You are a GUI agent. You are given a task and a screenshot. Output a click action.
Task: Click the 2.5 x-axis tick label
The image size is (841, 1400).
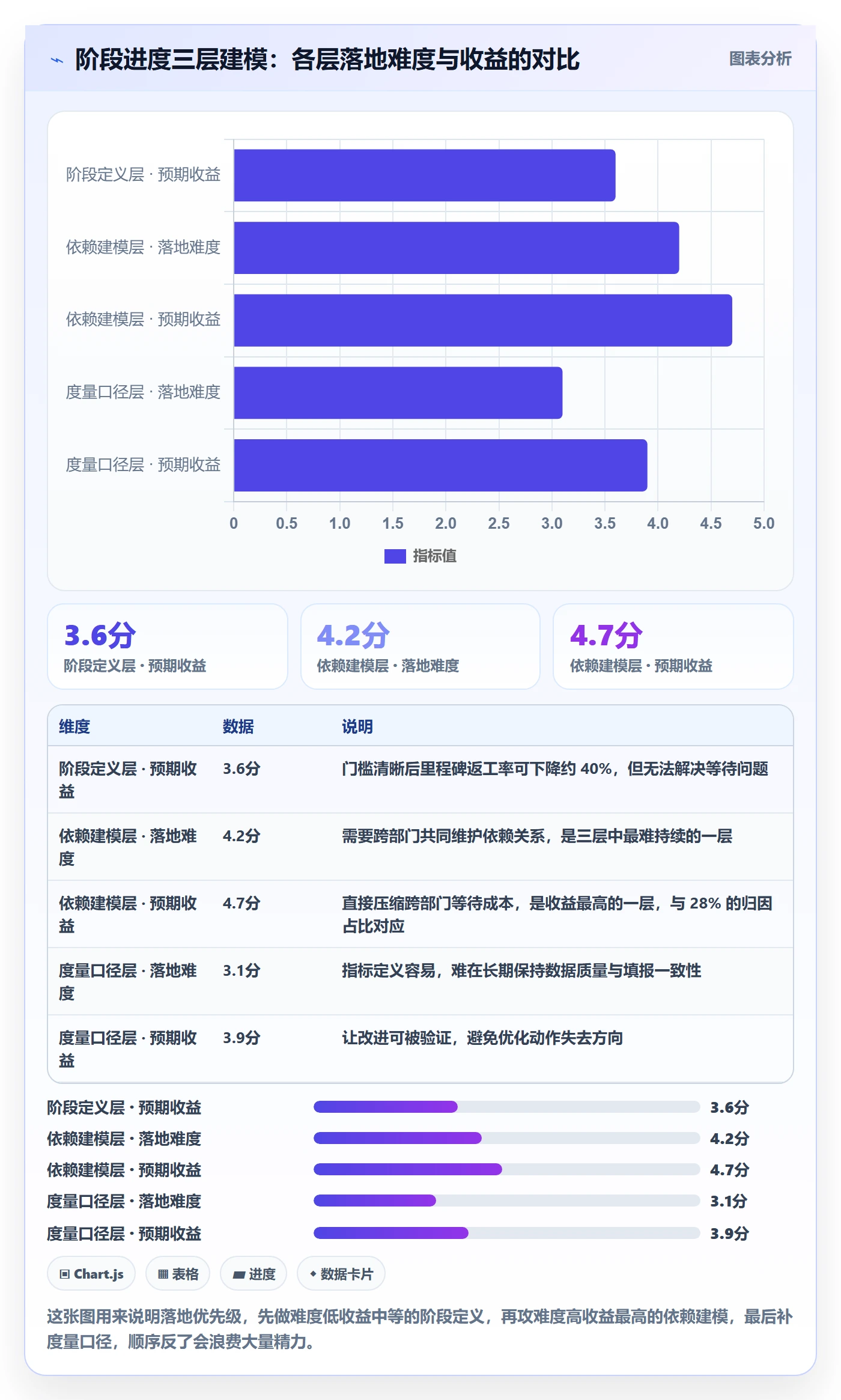pos(499,523)
